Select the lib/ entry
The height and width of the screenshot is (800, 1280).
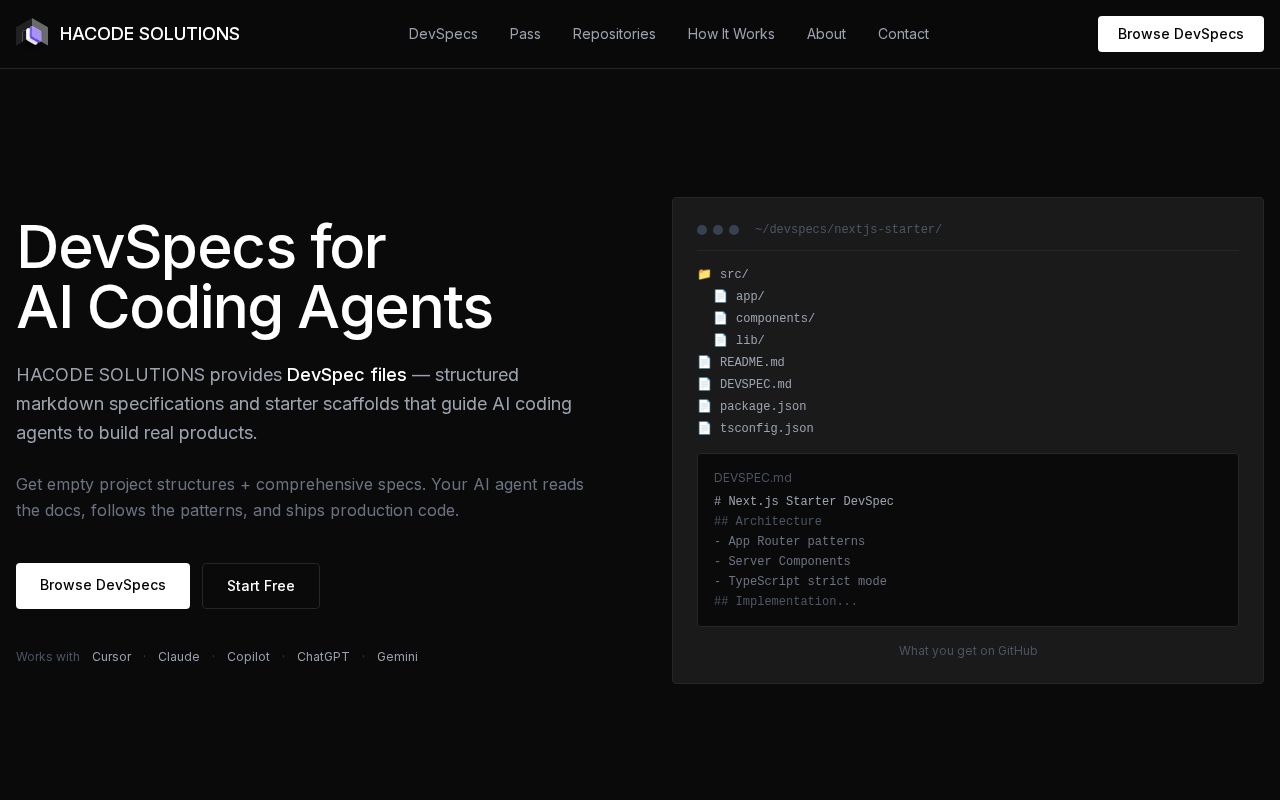pyautogui.click(x=750, y=341)
